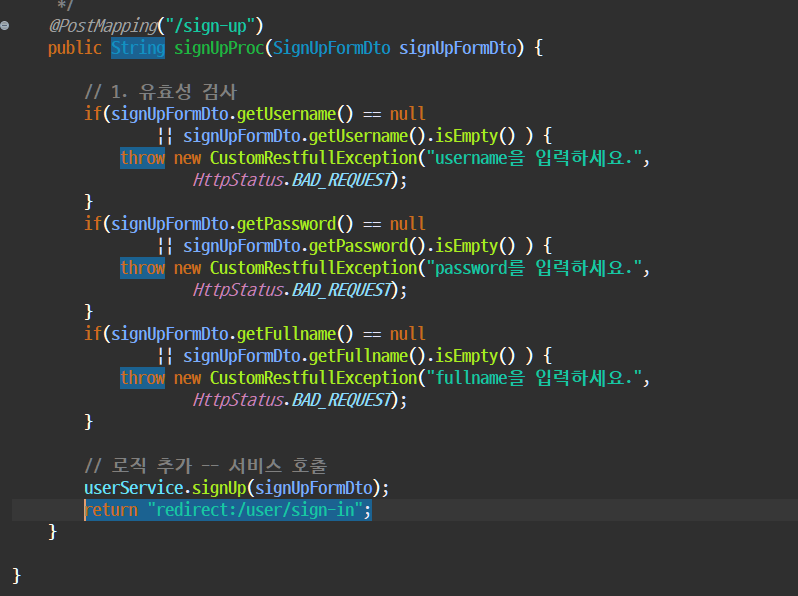Image resolution: width=798 pixels, height=596 pixels.
Task: Click getPassword().isEmpty() call
Action: click(x=412, y=246)
